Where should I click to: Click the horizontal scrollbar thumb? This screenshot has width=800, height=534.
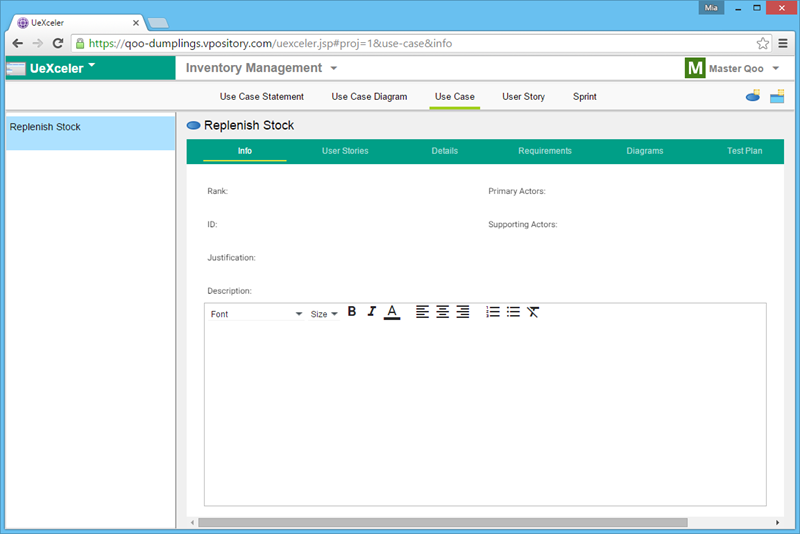pos(443,522)
